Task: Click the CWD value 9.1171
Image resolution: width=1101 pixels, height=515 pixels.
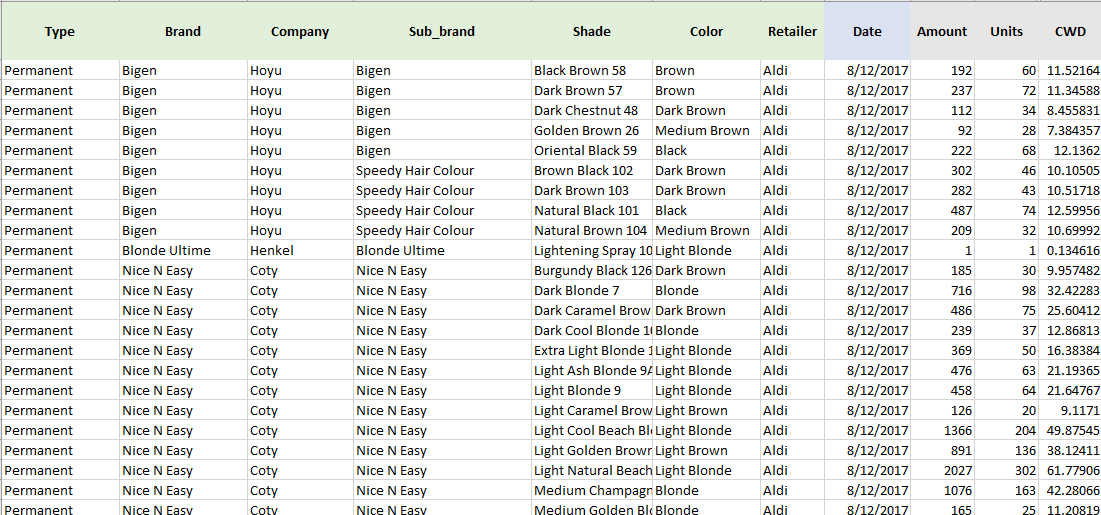Action: tap(1070, 411)
